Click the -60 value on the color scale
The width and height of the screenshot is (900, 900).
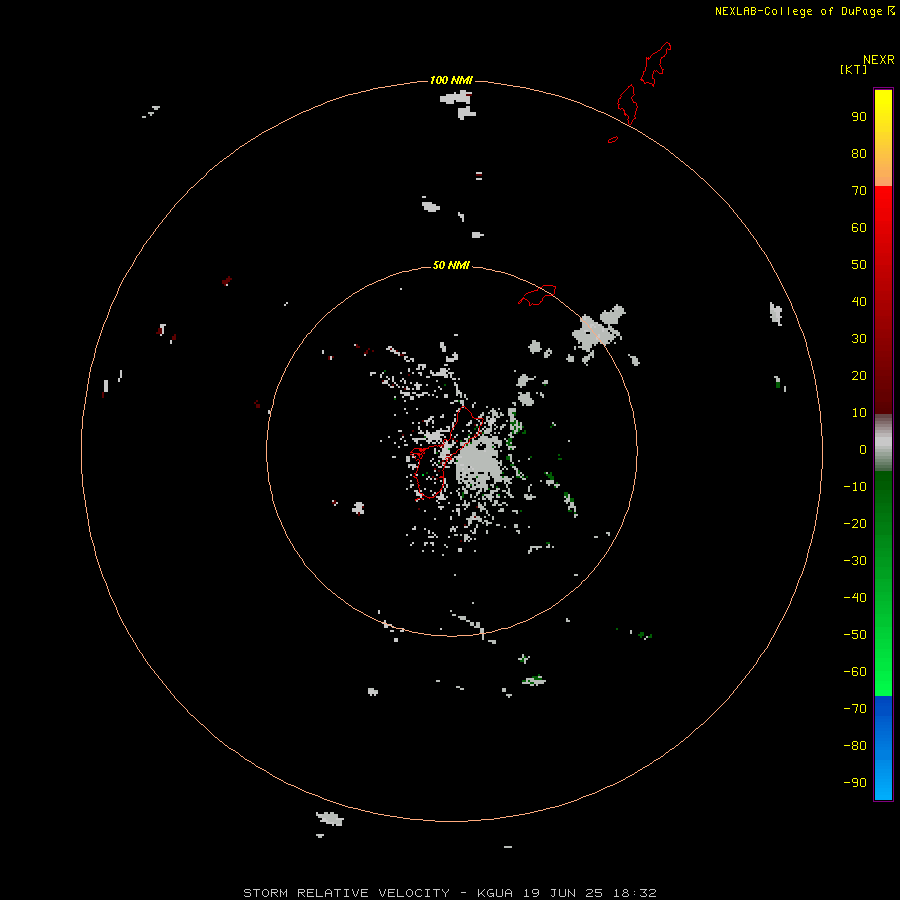pos(855,672)
